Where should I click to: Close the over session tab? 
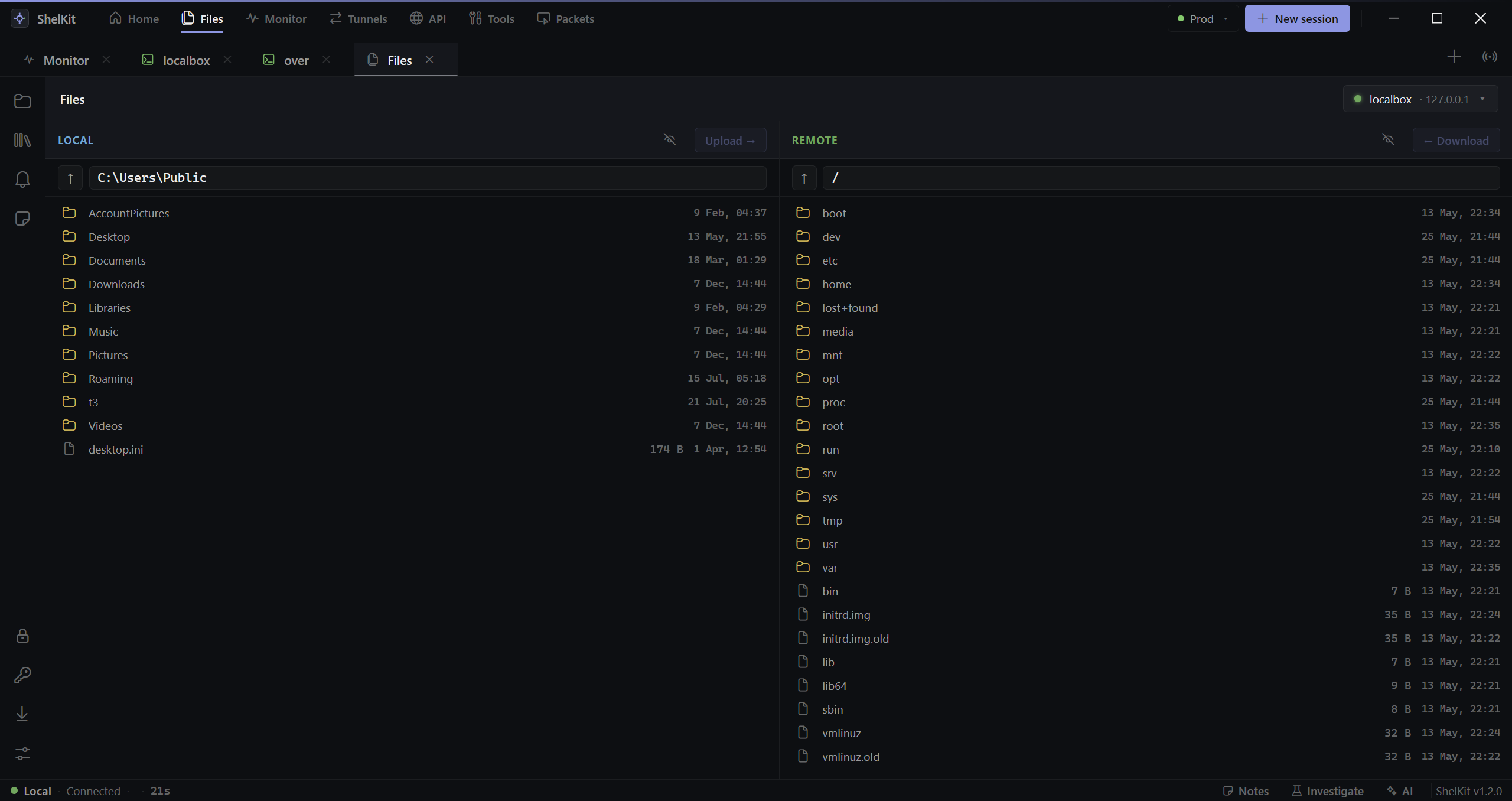coord(326,60)
